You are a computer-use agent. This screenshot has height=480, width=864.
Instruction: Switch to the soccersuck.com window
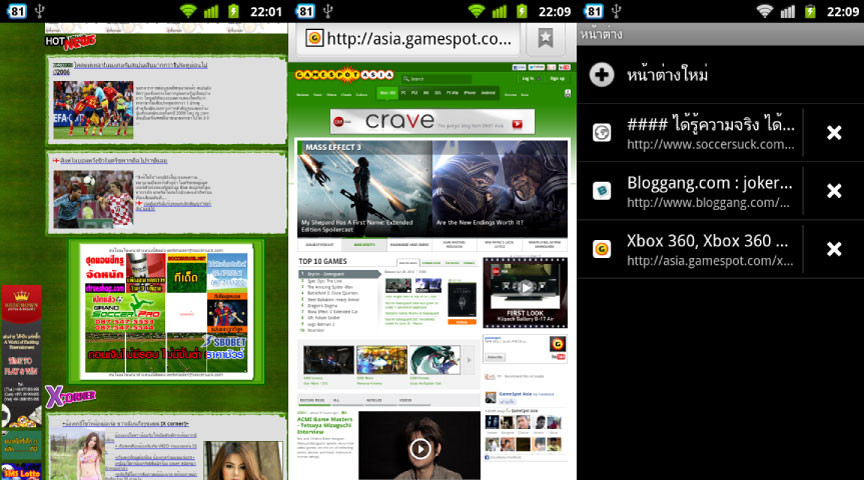[690, 133]
